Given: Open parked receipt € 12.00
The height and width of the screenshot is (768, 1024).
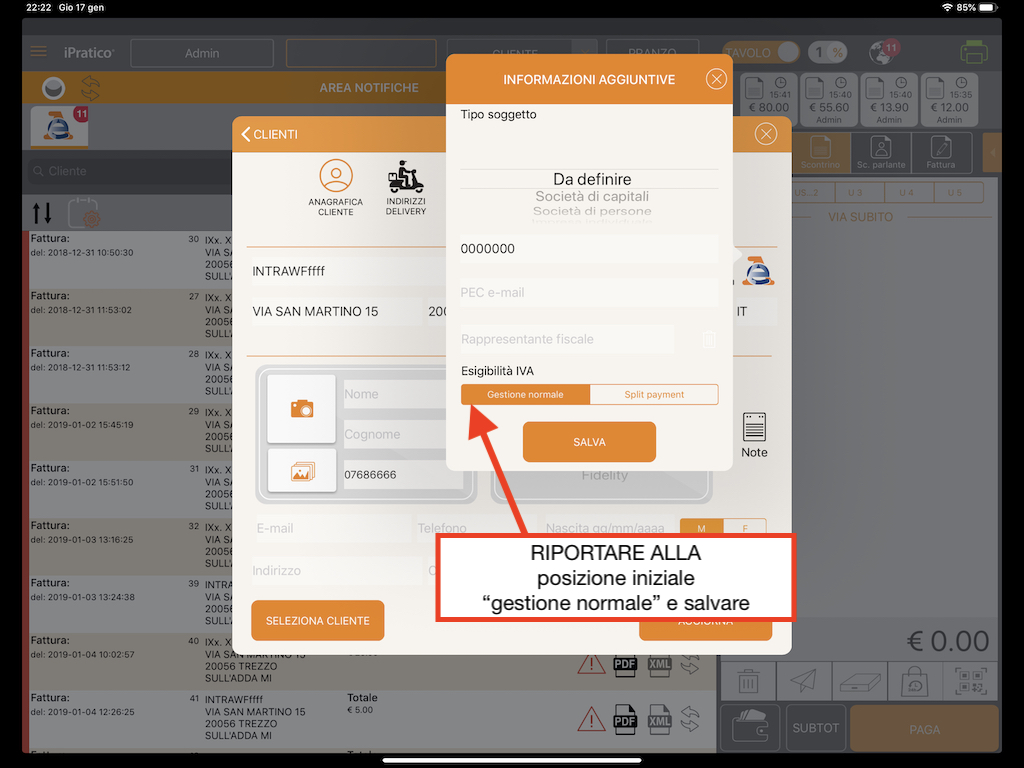Looking at the screenshot, I should click(x=949, y=99).
